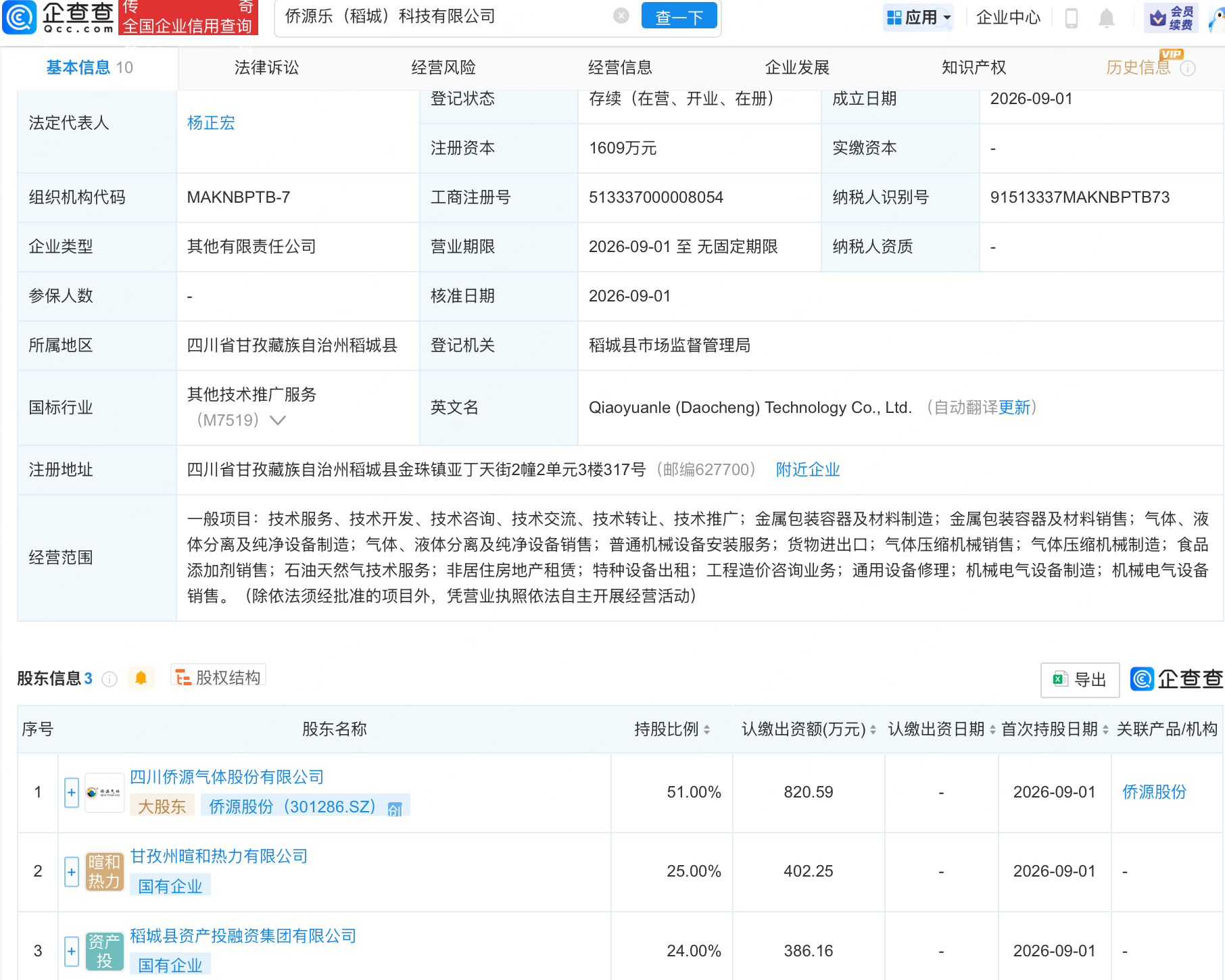The width and height of the screenshot is (1225, 980).
Task: Click 更新 link for English name
Action: [x=1014, y=408]
